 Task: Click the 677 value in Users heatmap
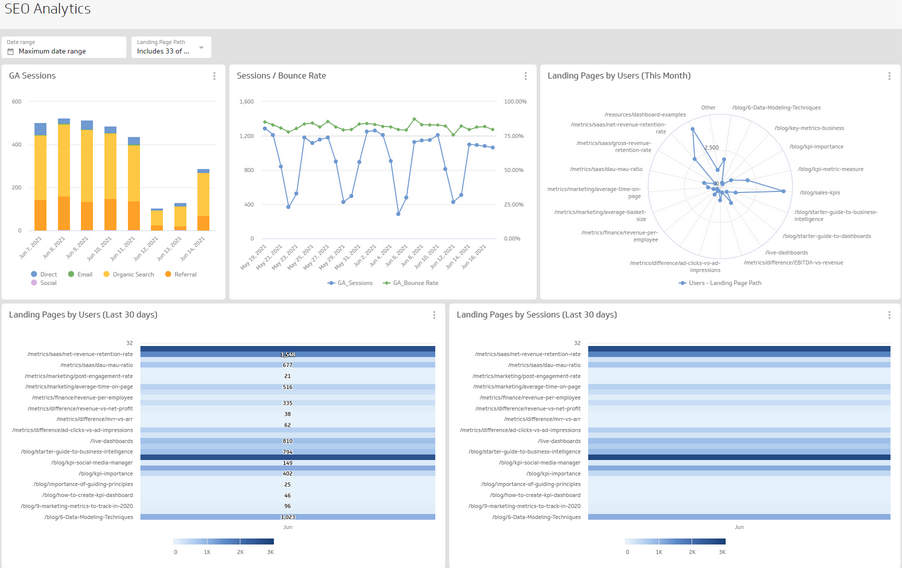coord(288,365)
